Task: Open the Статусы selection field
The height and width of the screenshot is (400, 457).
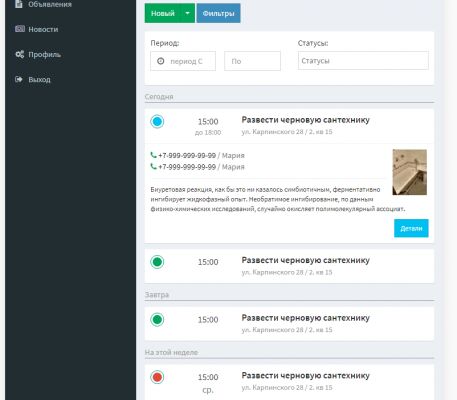Action: click(x=363, y=61)
